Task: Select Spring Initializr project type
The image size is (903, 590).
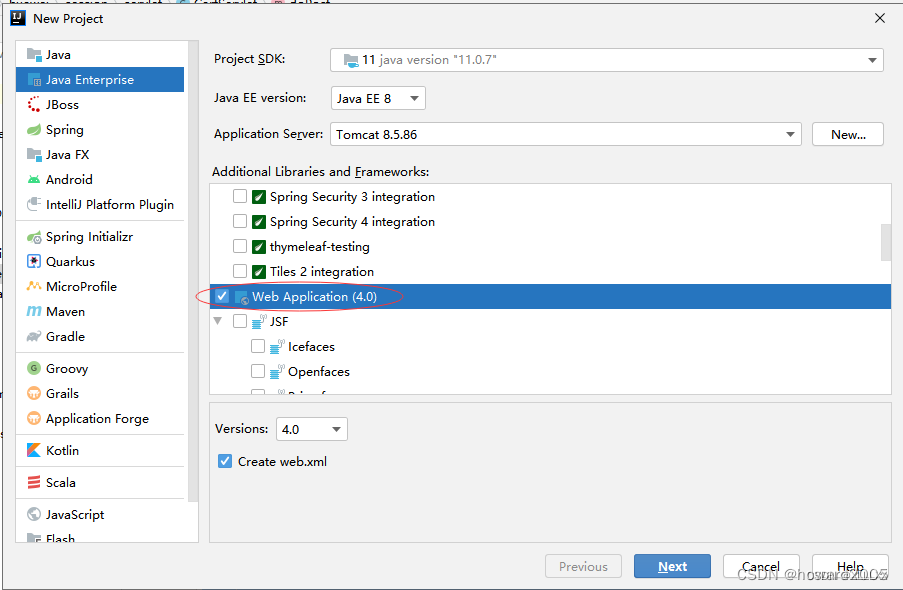Action: [x=100, y=237]
